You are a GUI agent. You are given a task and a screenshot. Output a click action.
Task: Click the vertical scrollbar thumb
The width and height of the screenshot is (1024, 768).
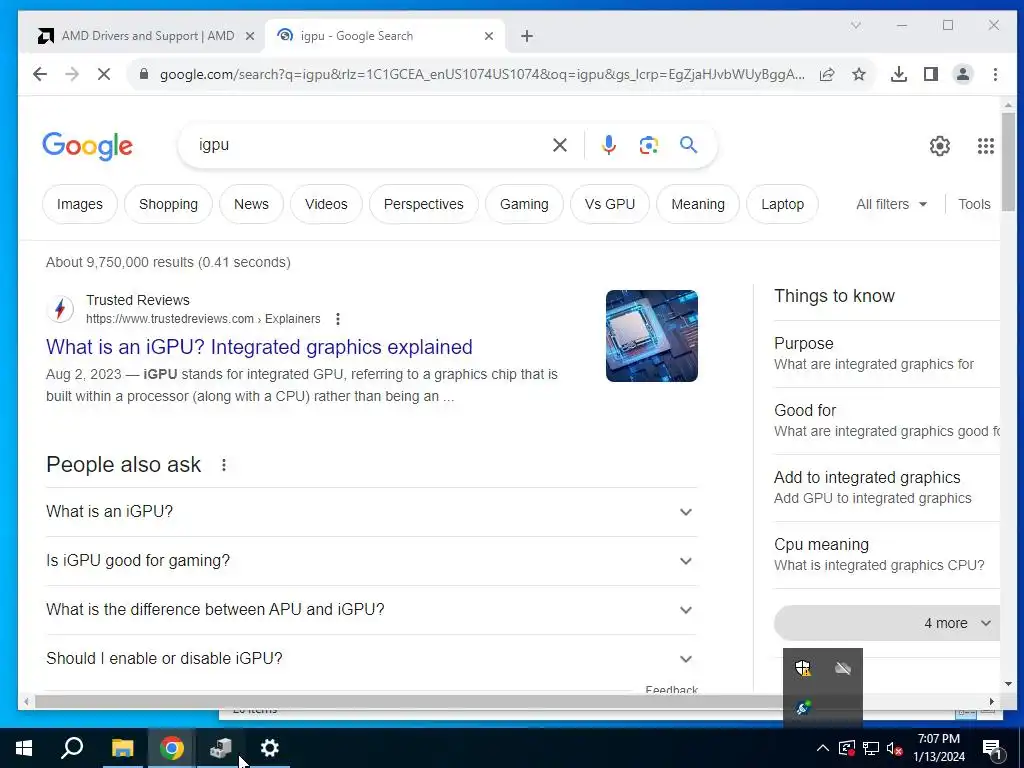tap(1008, 161)
